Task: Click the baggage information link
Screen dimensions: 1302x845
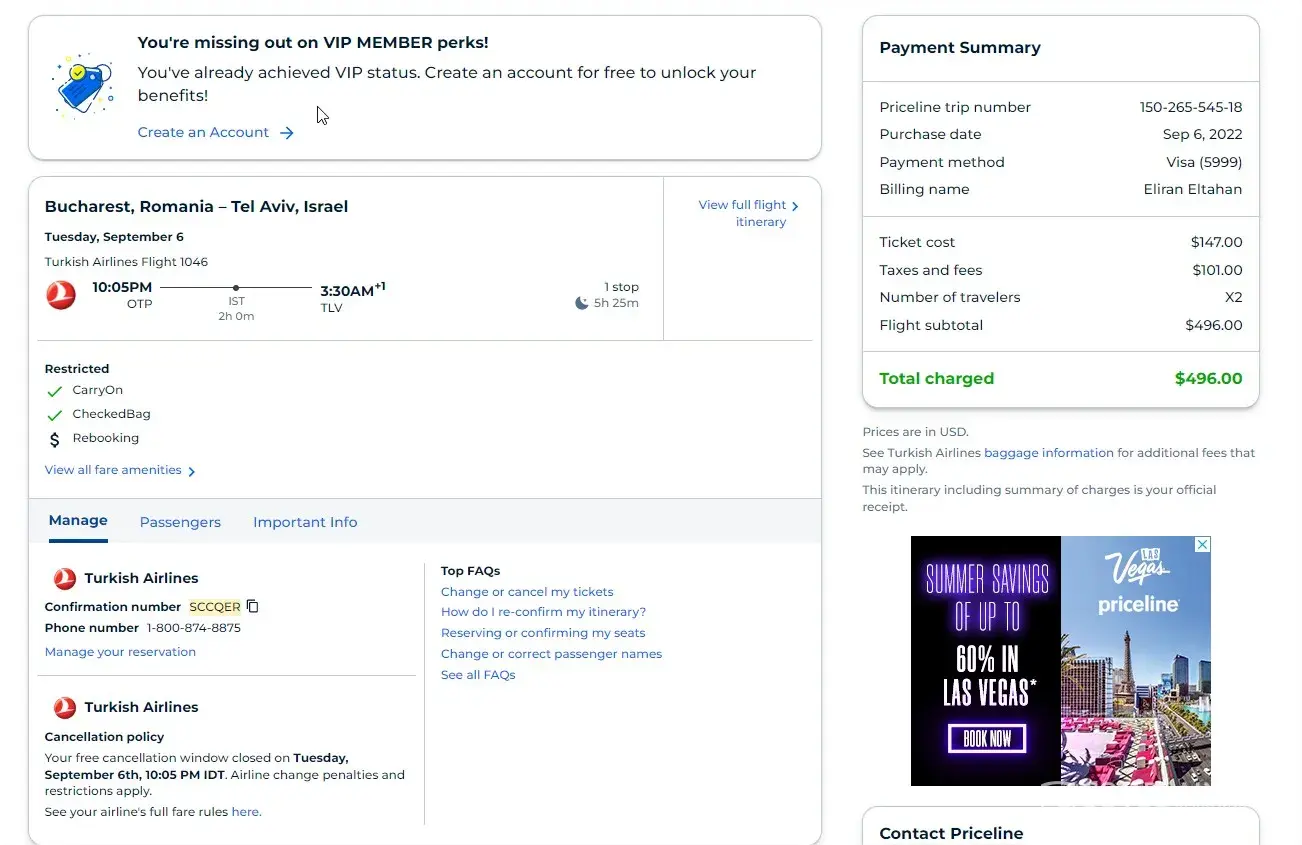Action: (1048, 453)
